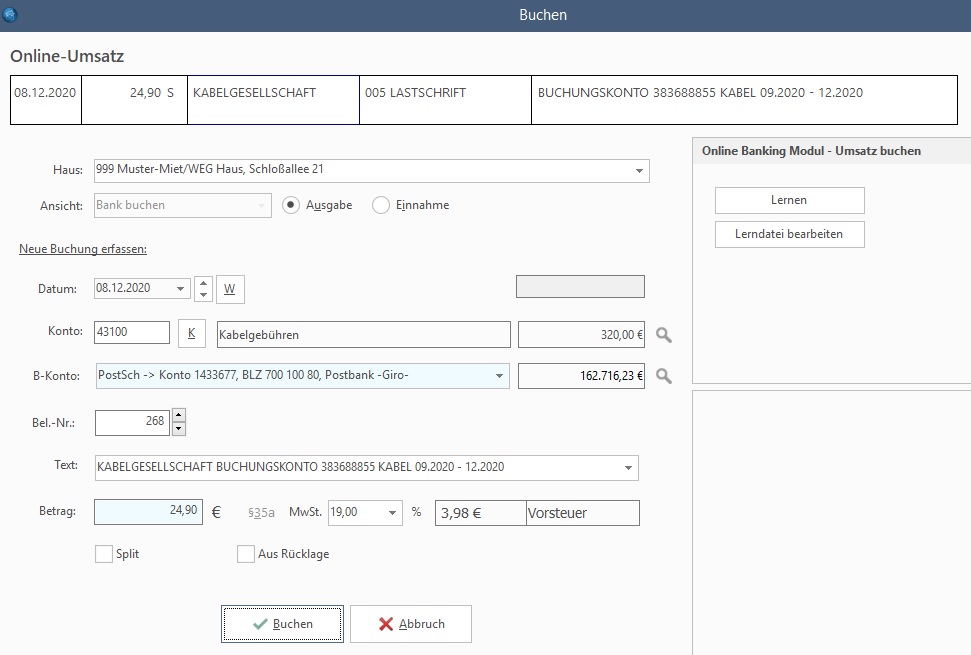The image size is (971, 655).
Task: Decrease the Bel.-Nr. with the down arrow
Action: click(179, 429)
